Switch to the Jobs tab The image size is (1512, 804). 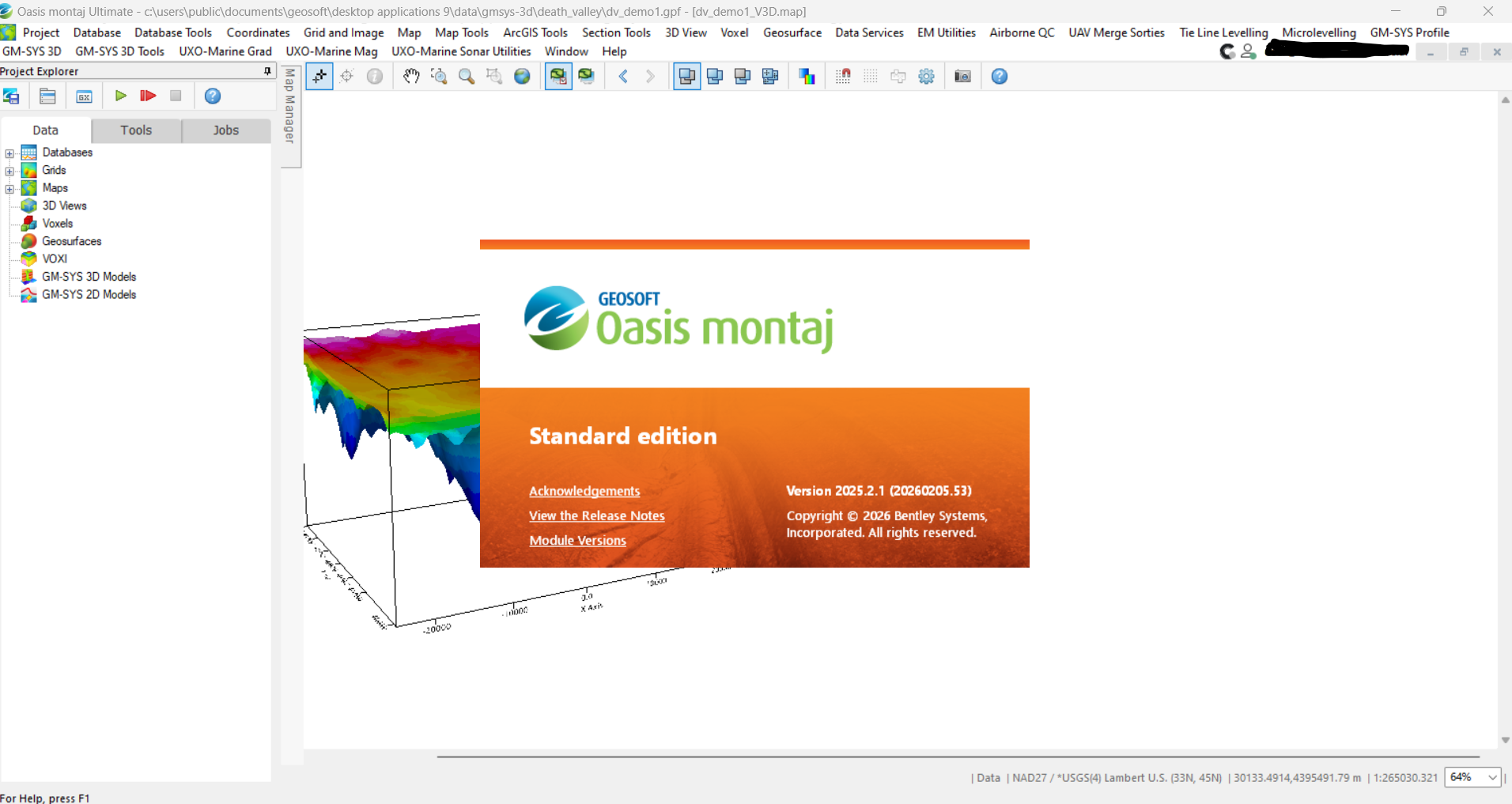tap(226, 130)
